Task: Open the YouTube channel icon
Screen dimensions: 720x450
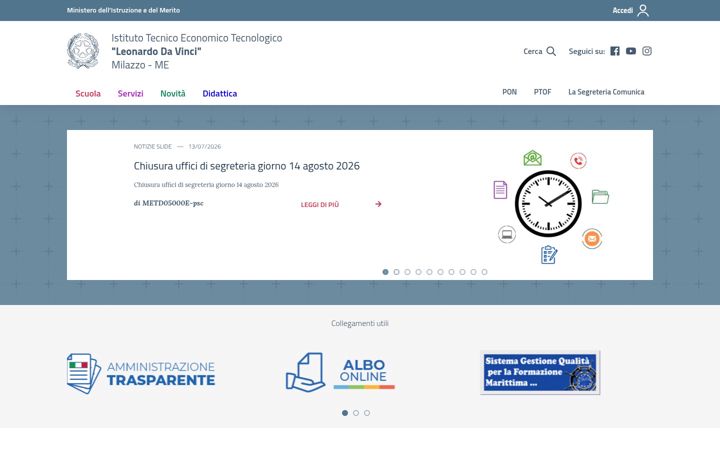Action: click(631, 51)
